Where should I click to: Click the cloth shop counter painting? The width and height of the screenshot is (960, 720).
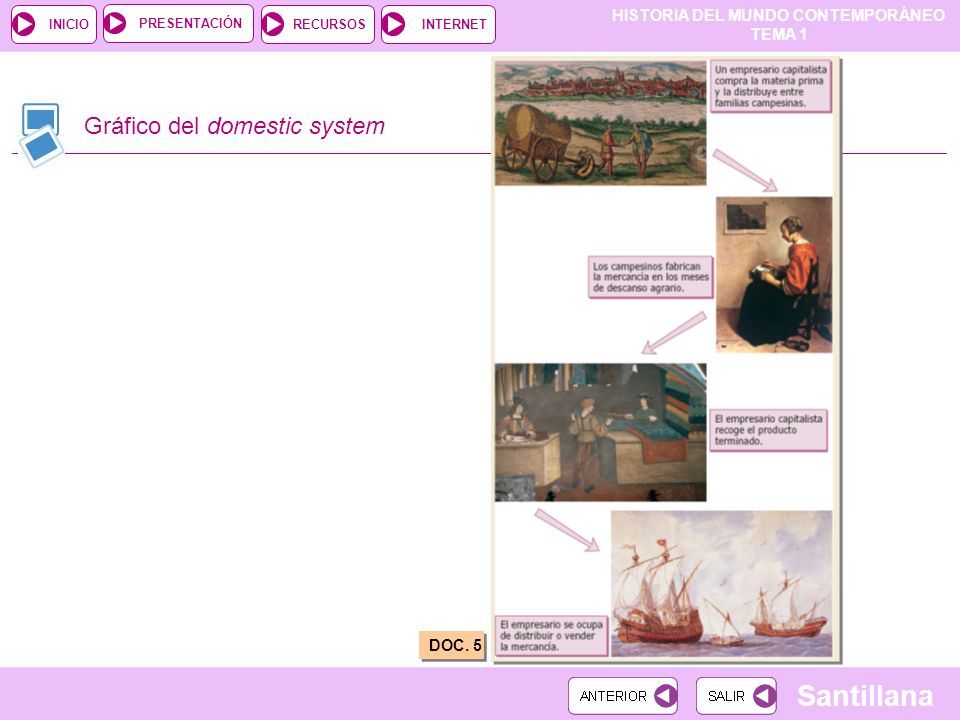[601, 432]
